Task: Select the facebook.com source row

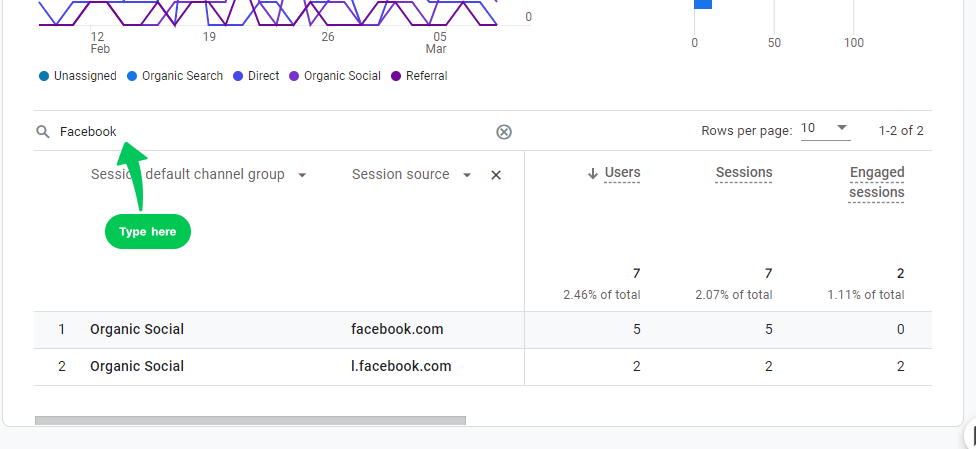Action: pyautogui.click(x=397, y=330)
